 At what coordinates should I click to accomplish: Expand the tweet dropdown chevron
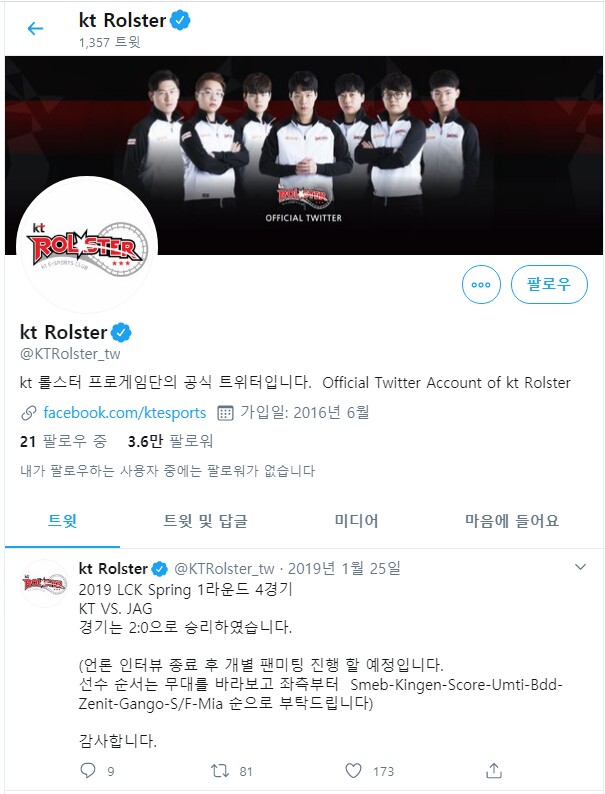tap(581, 567)
